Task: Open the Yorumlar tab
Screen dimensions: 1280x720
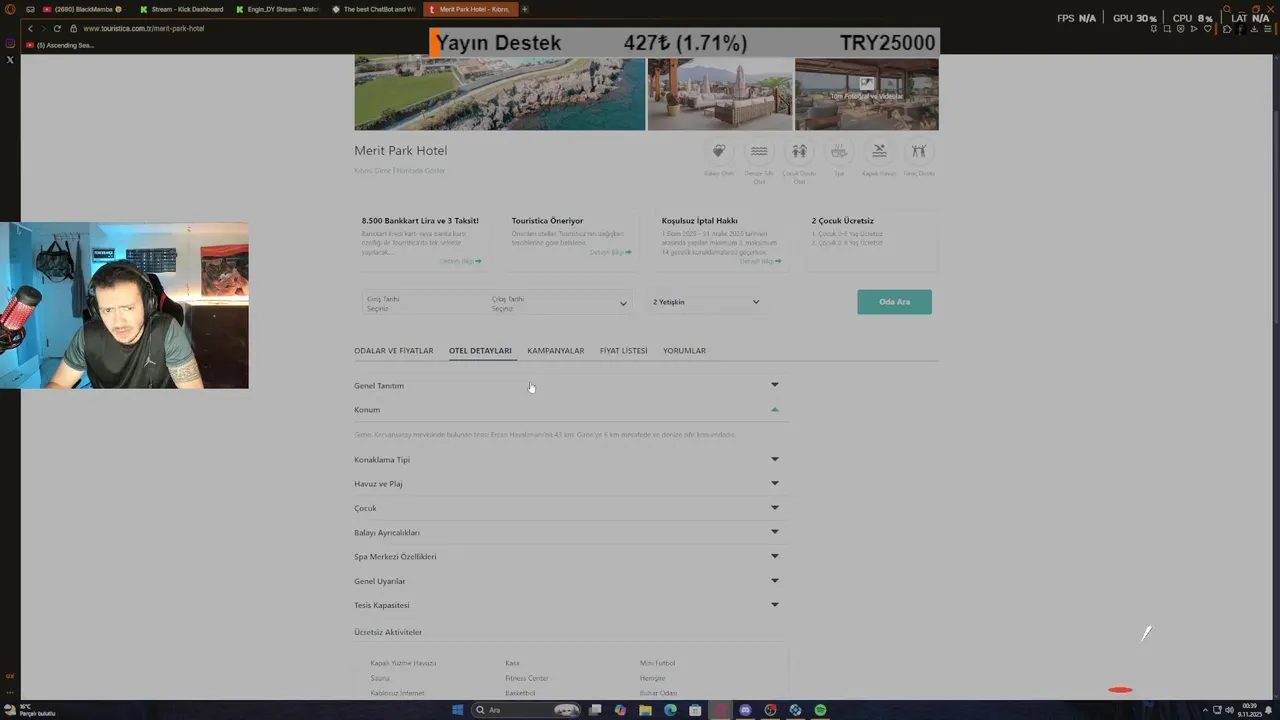Action: (x=684, y=351)
